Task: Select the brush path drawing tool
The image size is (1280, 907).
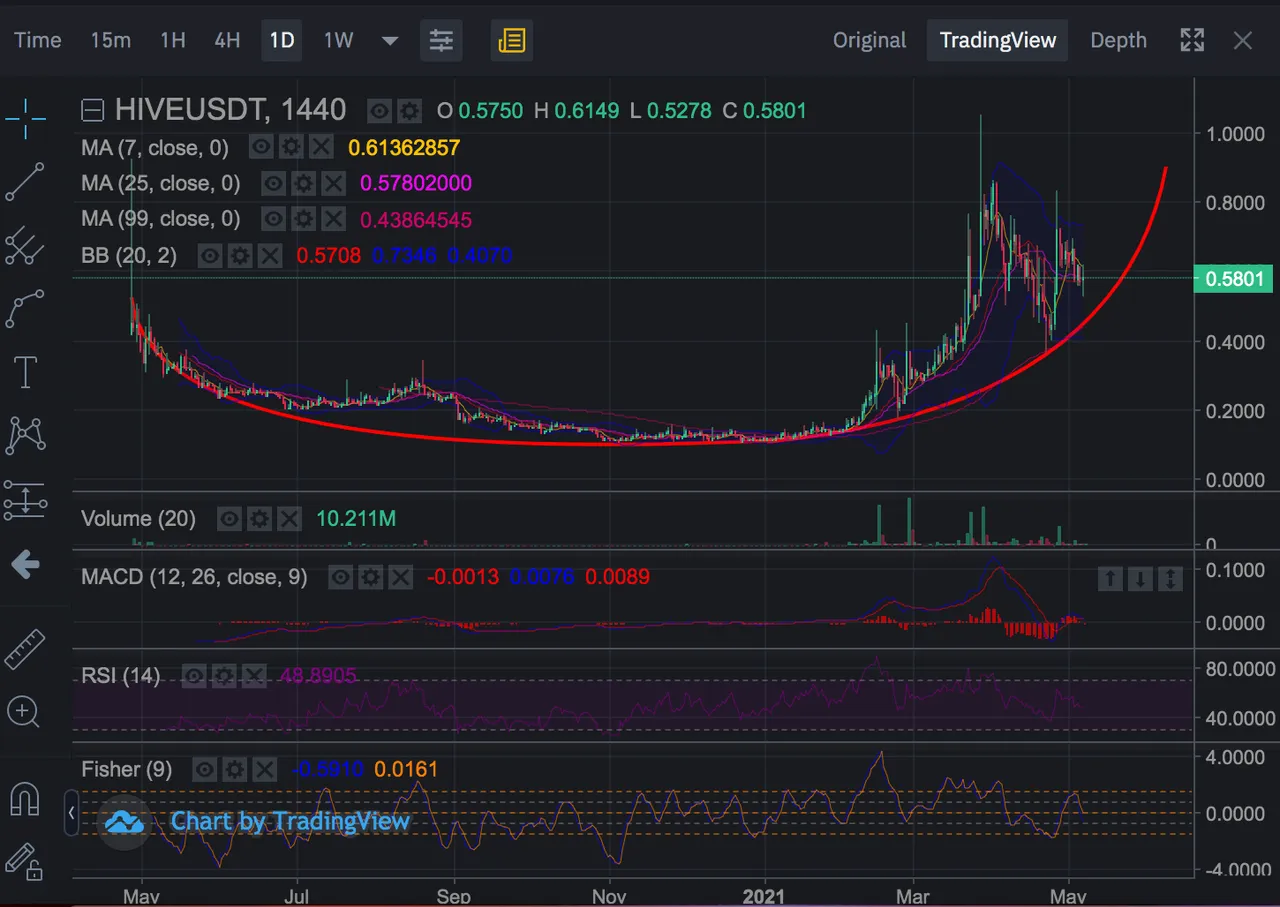Action: pyautogui.click(x=25, y=309)
